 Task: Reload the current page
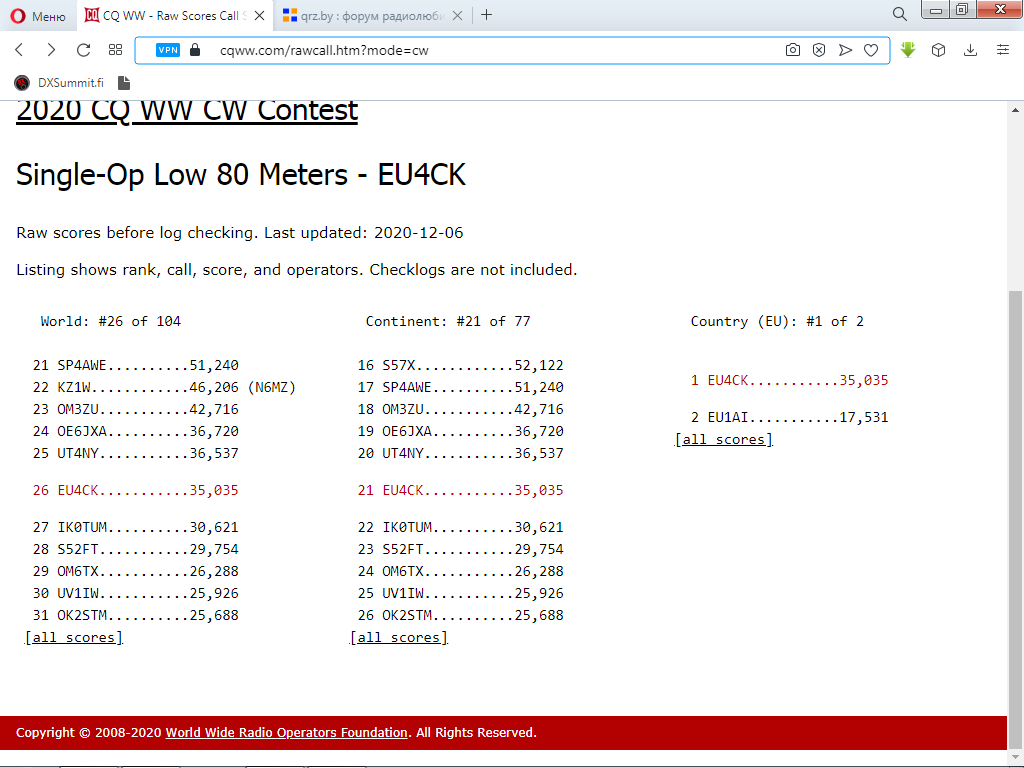(x=84, y=50)
